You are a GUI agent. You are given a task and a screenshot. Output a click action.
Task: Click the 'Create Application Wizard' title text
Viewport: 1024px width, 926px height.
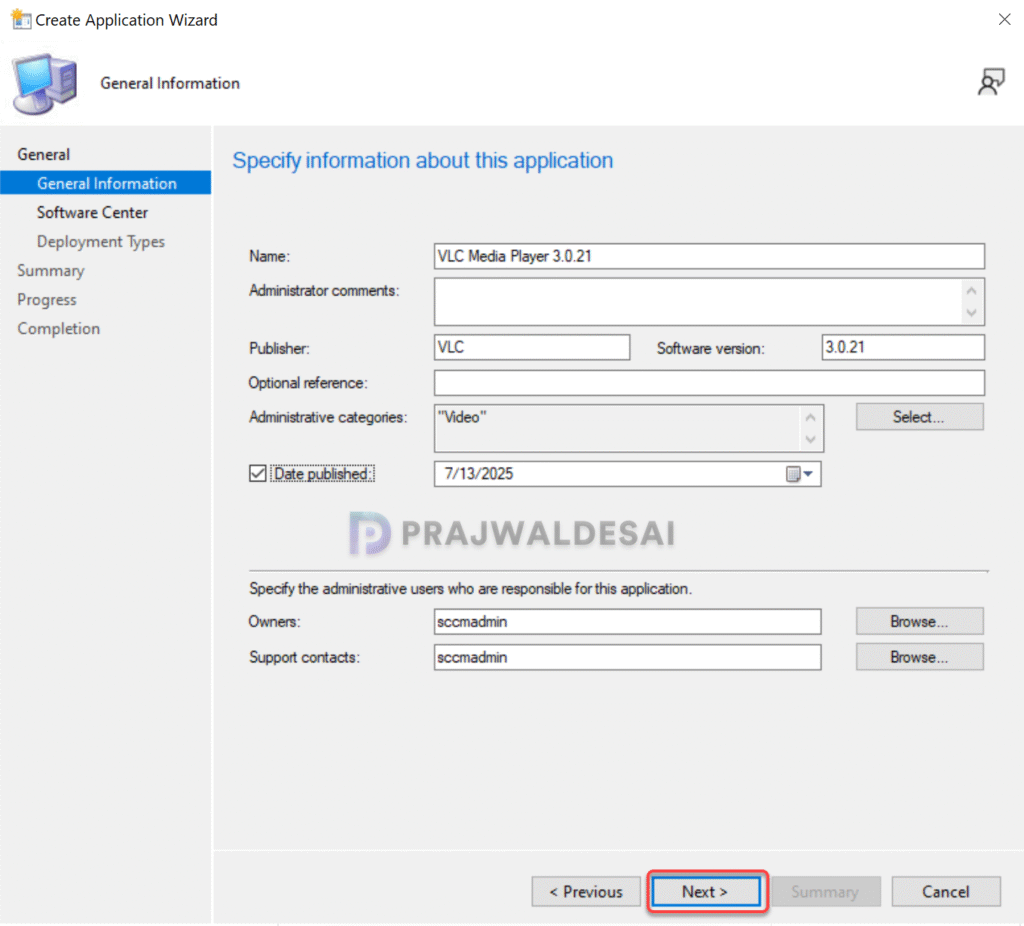coord(126,20)
